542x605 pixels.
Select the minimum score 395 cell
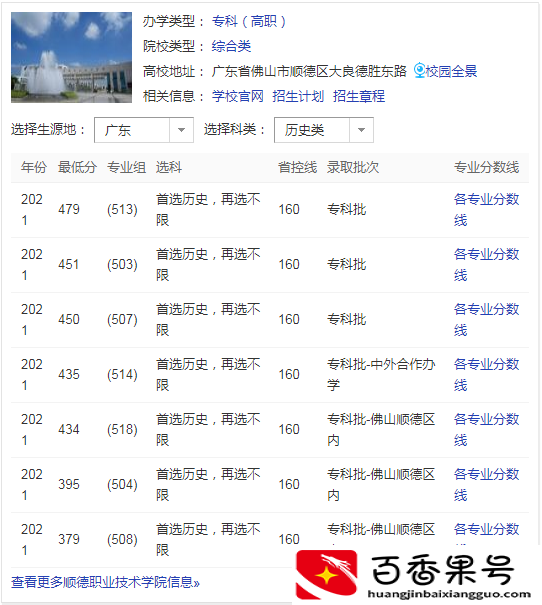69,485
